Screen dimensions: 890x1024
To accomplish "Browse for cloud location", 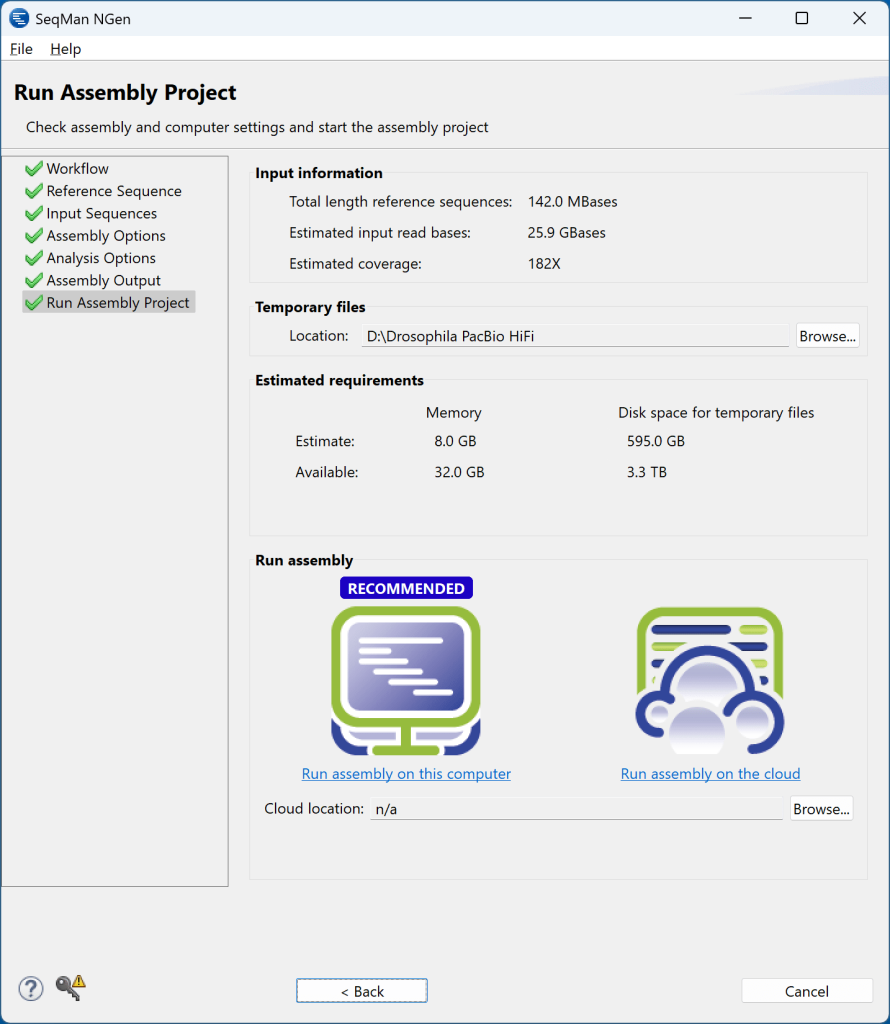I will pyautogui.click(x=821, y=809).
